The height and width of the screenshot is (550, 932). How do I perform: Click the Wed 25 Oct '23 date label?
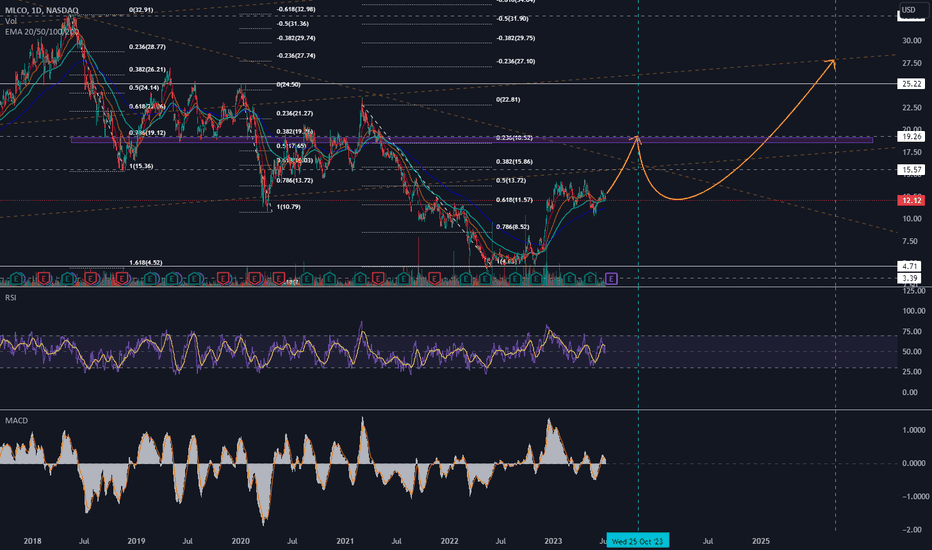(638, 541)
